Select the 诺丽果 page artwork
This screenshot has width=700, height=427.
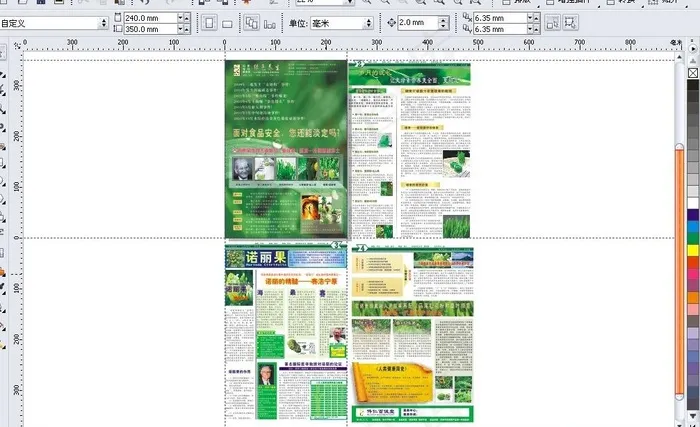coord(285,330)
